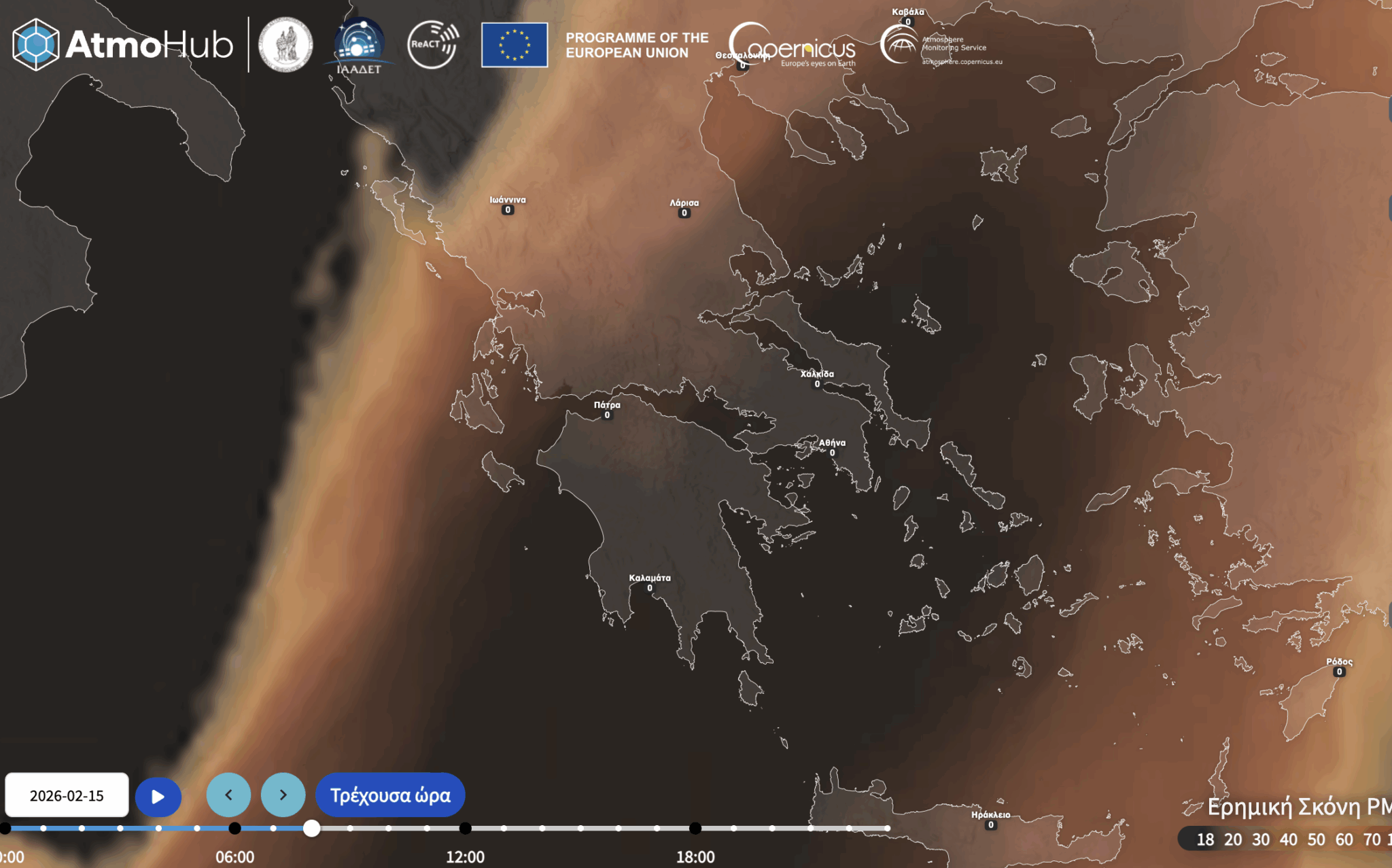The width and height of the screenshot is (1392, 868).
Task: Click the Αθήνα city value label
Action: [x=832, y=453]
